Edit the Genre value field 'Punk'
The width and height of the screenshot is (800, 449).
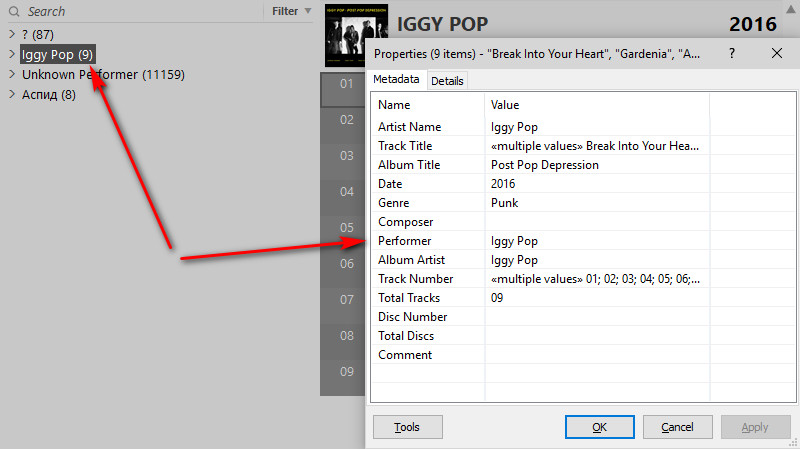click(595, 203)
